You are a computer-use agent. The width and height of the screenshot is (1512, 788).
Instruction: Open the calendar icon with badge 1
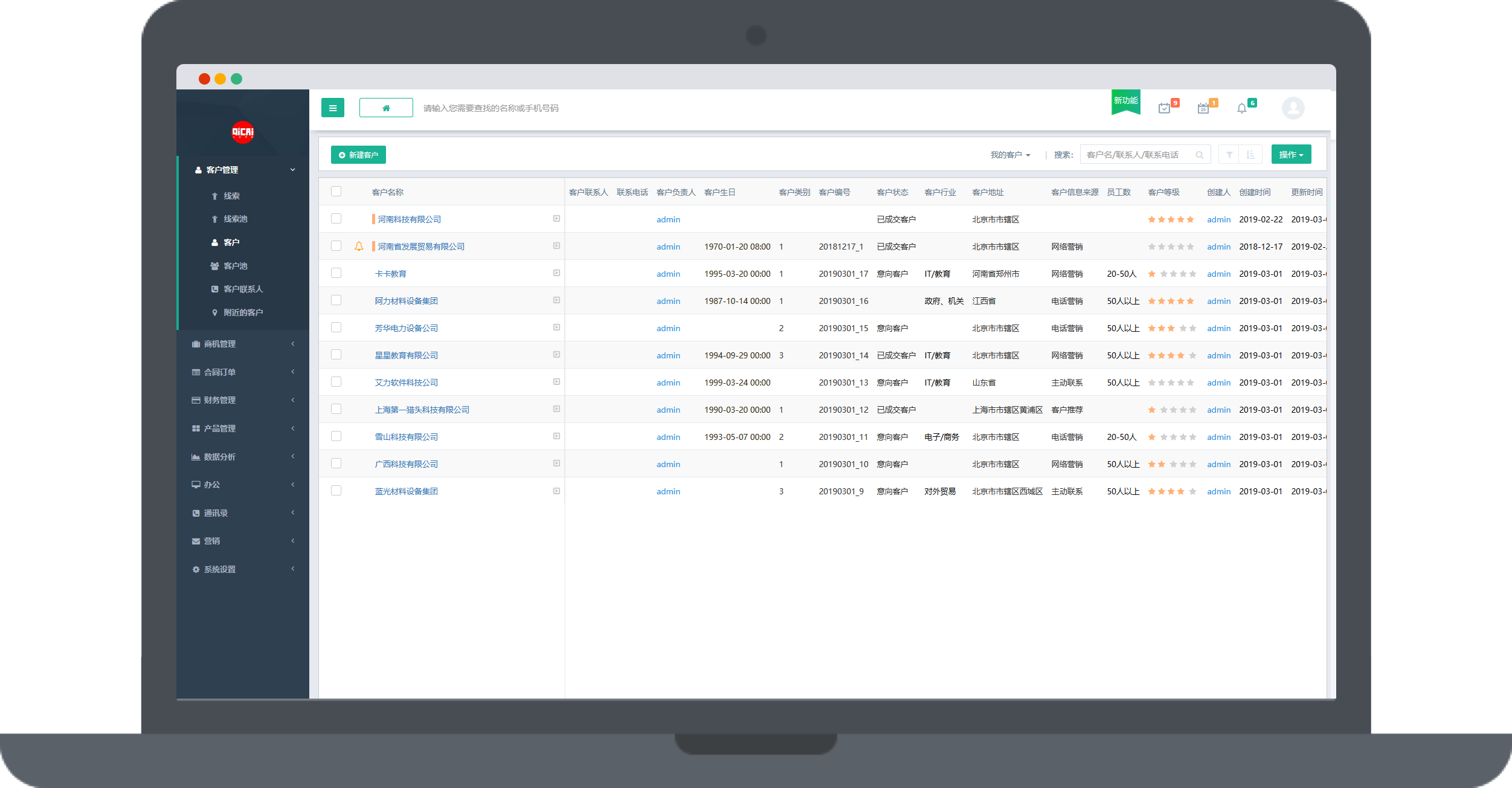tap(1203, 109)
